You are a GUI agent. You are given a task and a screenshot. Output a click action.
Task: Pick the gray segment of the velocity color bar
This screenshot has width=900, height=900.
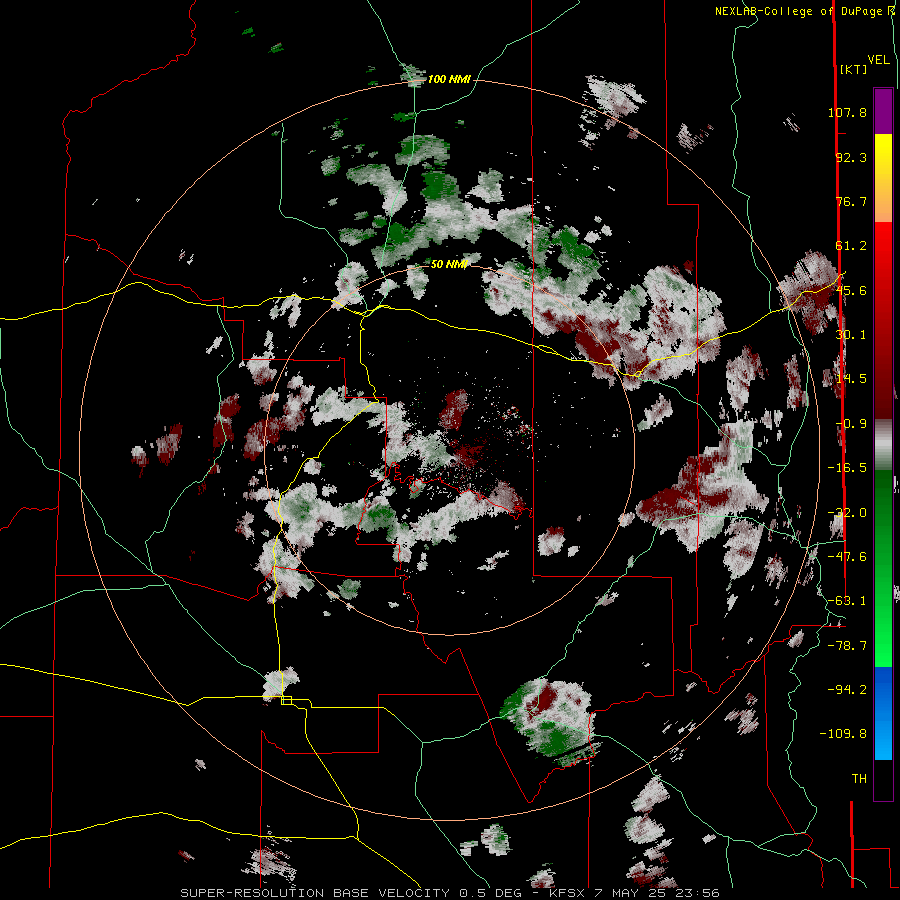pos(883,445)
